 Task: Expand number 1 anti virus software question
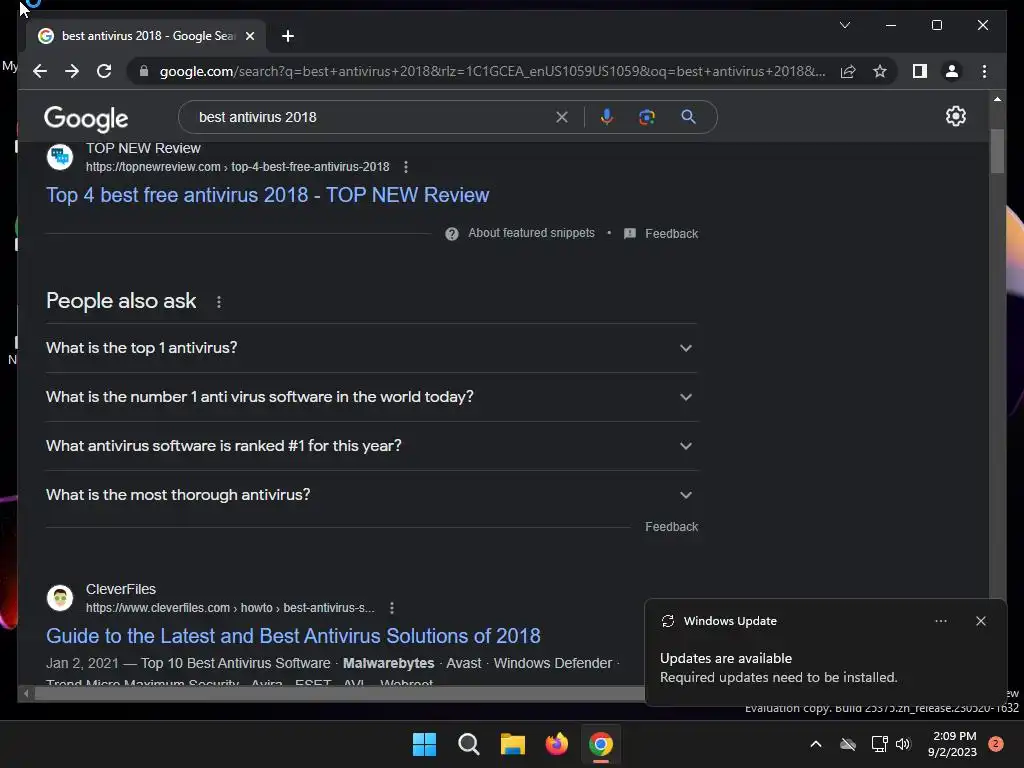click(371, 397)
